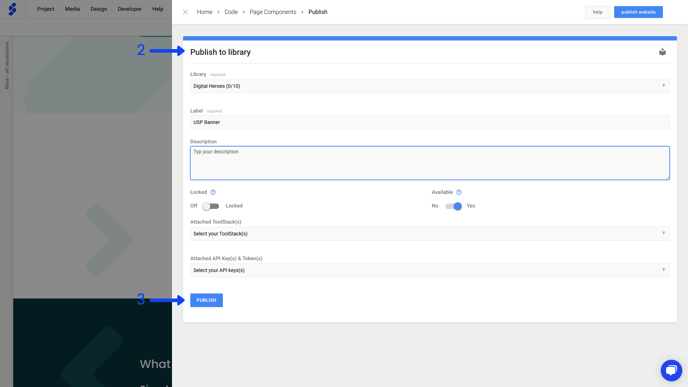Open the Attached API Key(s) dropdown
Image resolution: width=688 pixels, height=387 pixels.
click(430, 270)
